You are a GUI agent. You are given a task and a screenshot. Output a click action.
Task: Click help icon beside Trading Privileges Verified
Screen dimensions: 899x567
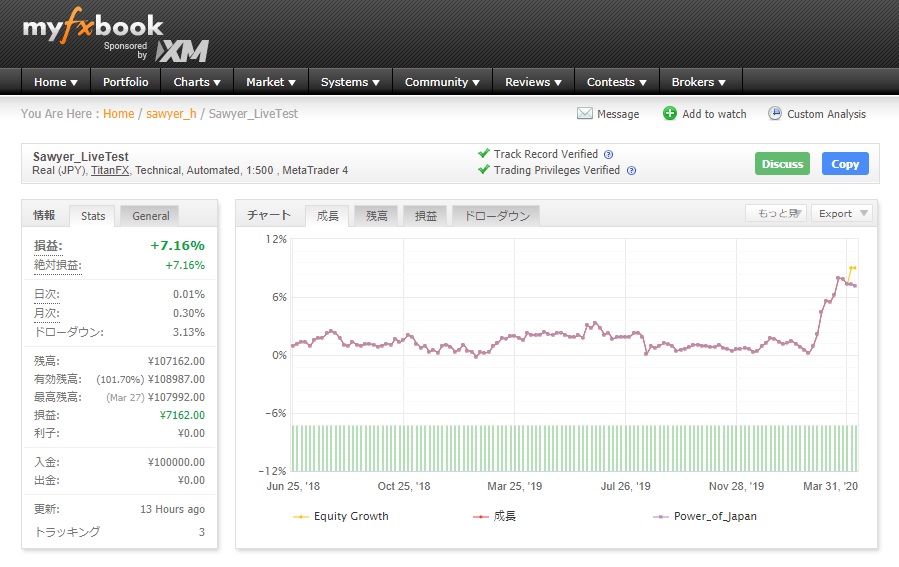(631, 171)
